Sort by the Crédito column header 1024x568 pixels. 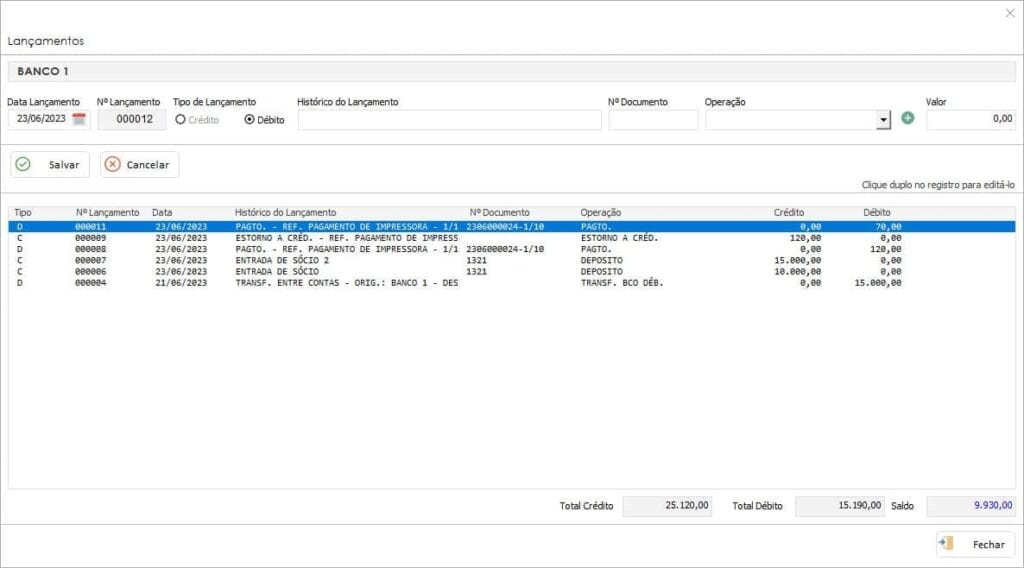(788, 212)
